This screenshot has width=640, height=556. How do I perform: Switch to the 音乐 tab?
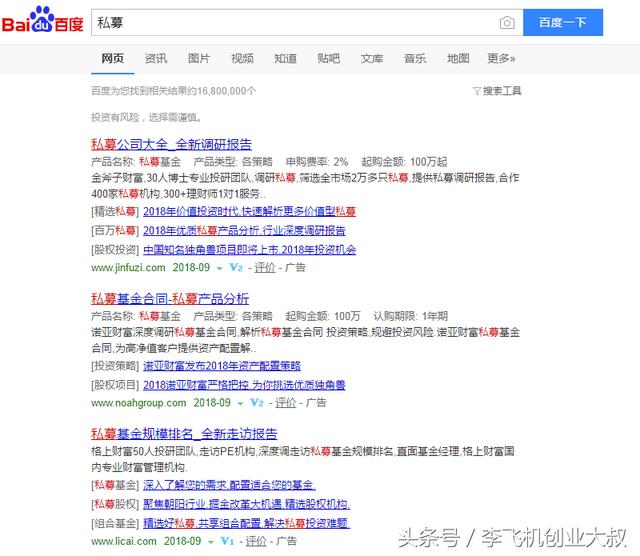(415, 58)
